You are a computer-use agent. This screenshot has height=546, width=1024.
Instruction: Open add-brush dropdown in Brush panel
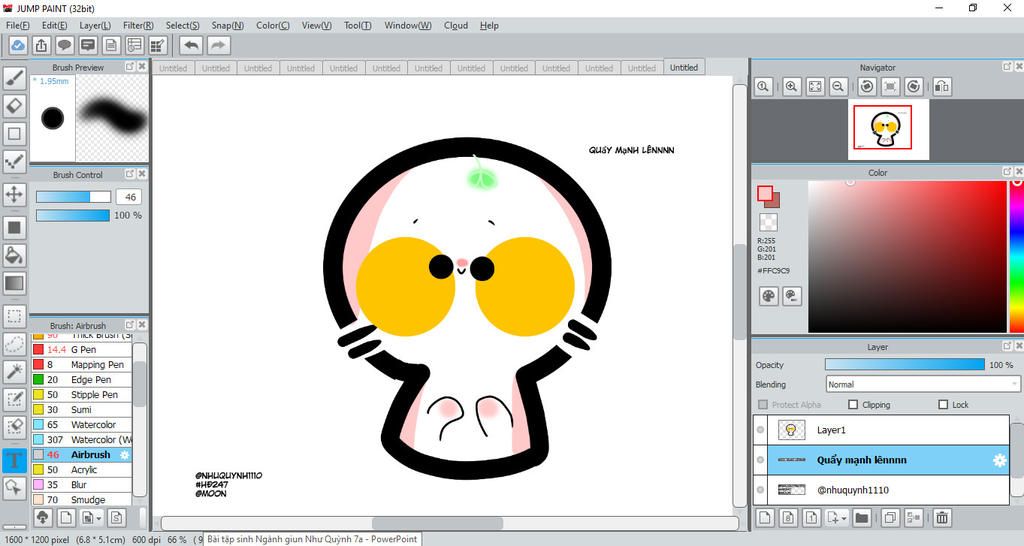click(91, 518)
